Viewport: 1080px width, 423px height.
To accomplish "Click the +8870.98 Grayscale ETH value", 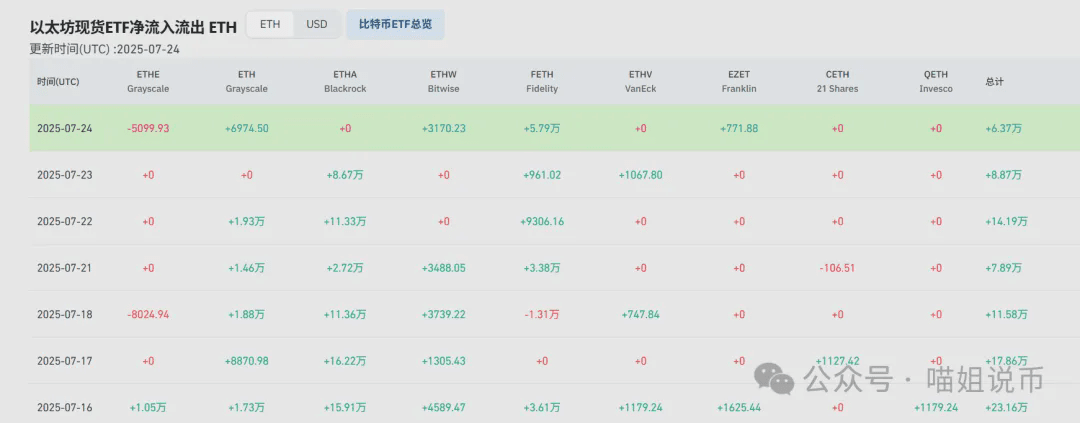I will pos(247,361).
